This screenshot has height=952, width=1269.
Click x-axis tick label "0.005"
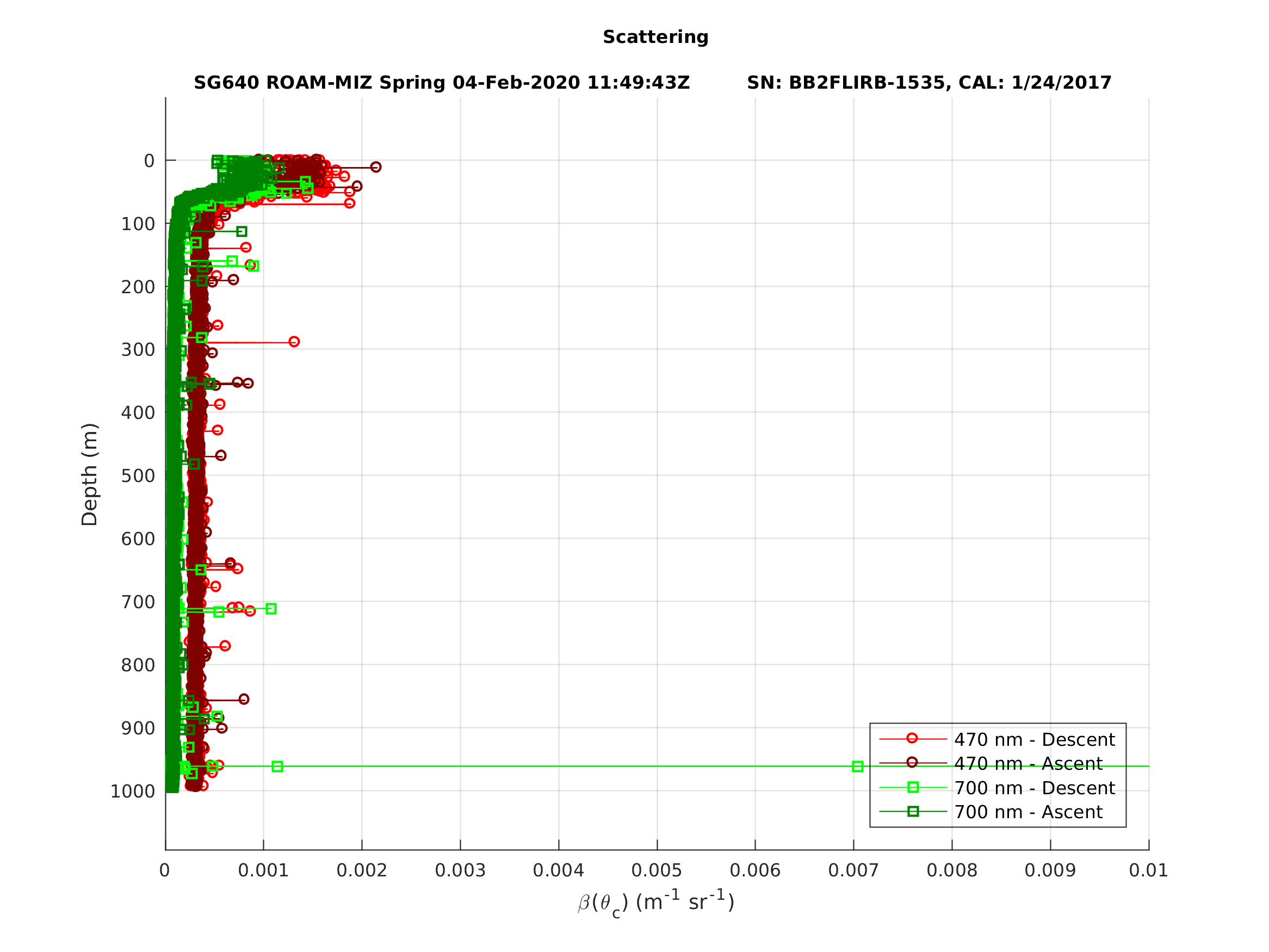pos(657,871)
